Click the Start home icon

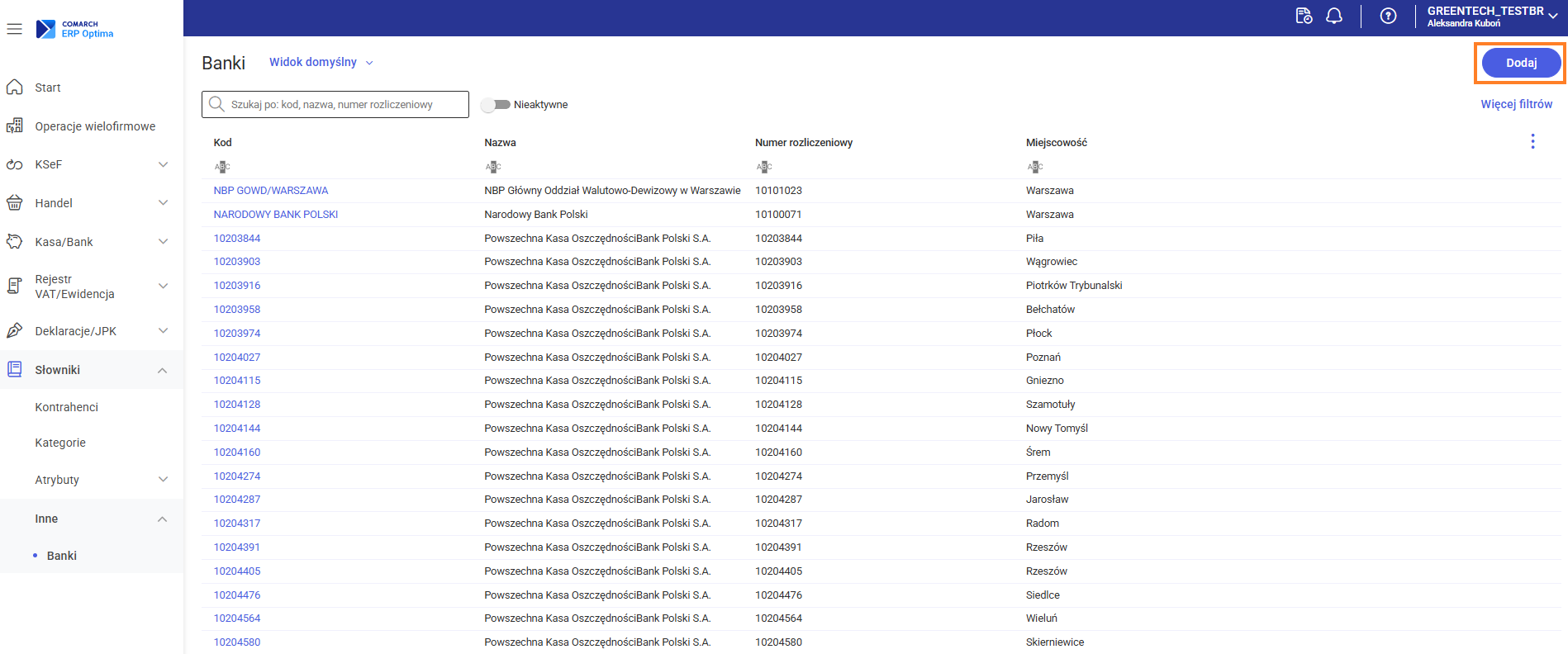[x=15, y=88]
